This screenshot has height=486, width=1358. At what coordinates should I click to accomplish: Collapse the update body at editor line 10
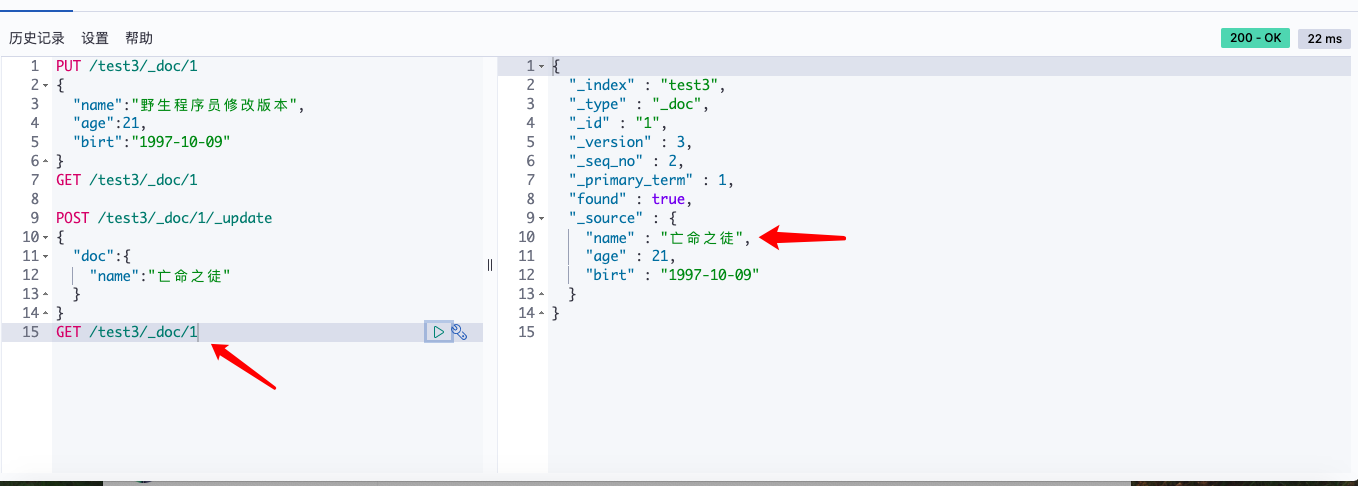(x=45, y=237)
